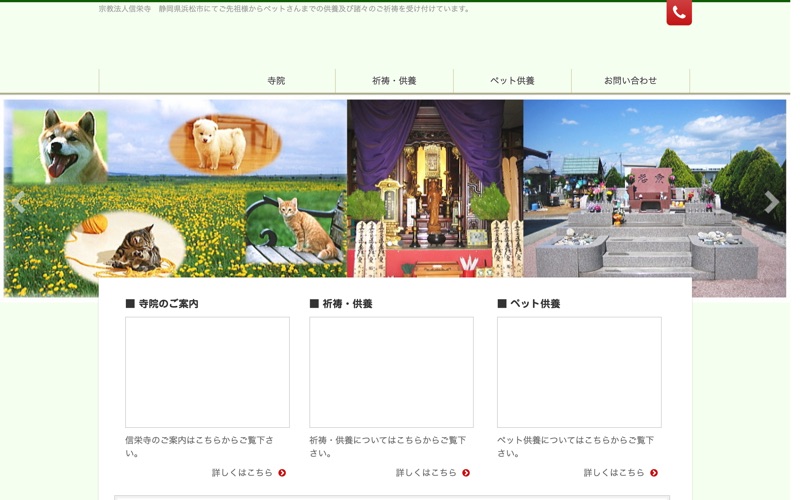Click red arrow icon under ペット供養 card
The image size is (800, 500).
[654, 473]
